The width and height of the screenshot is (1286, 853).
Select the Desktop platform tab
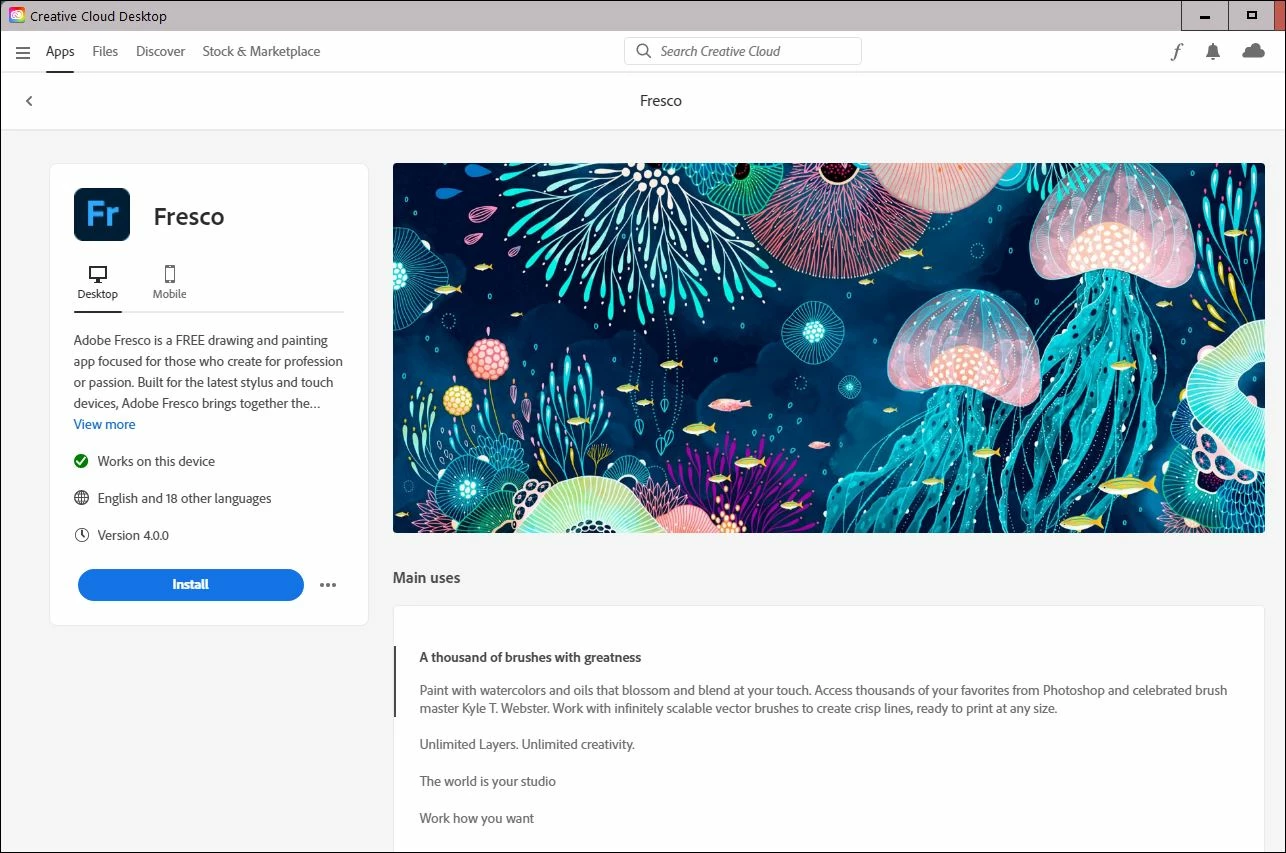coord(98,283)
